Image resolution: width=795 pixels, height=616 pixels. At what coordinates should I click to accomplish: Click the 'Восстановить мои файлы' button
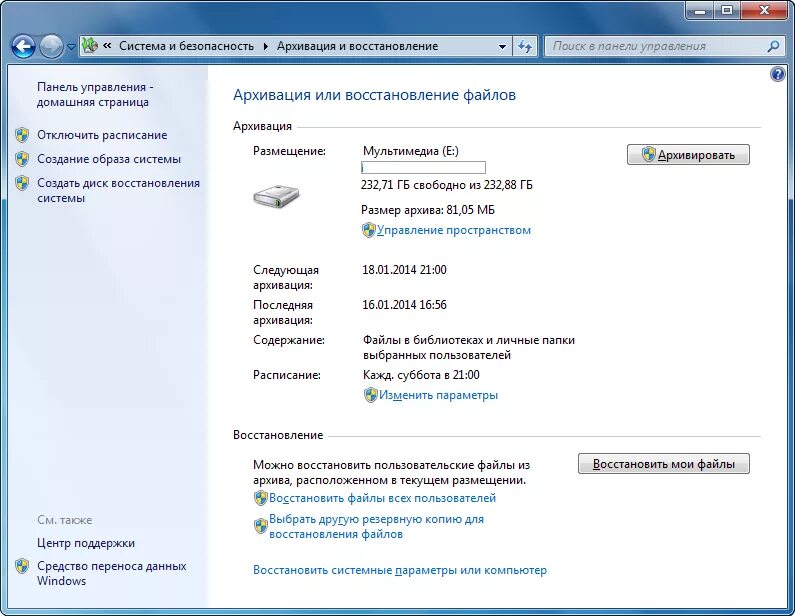[663, 463]
